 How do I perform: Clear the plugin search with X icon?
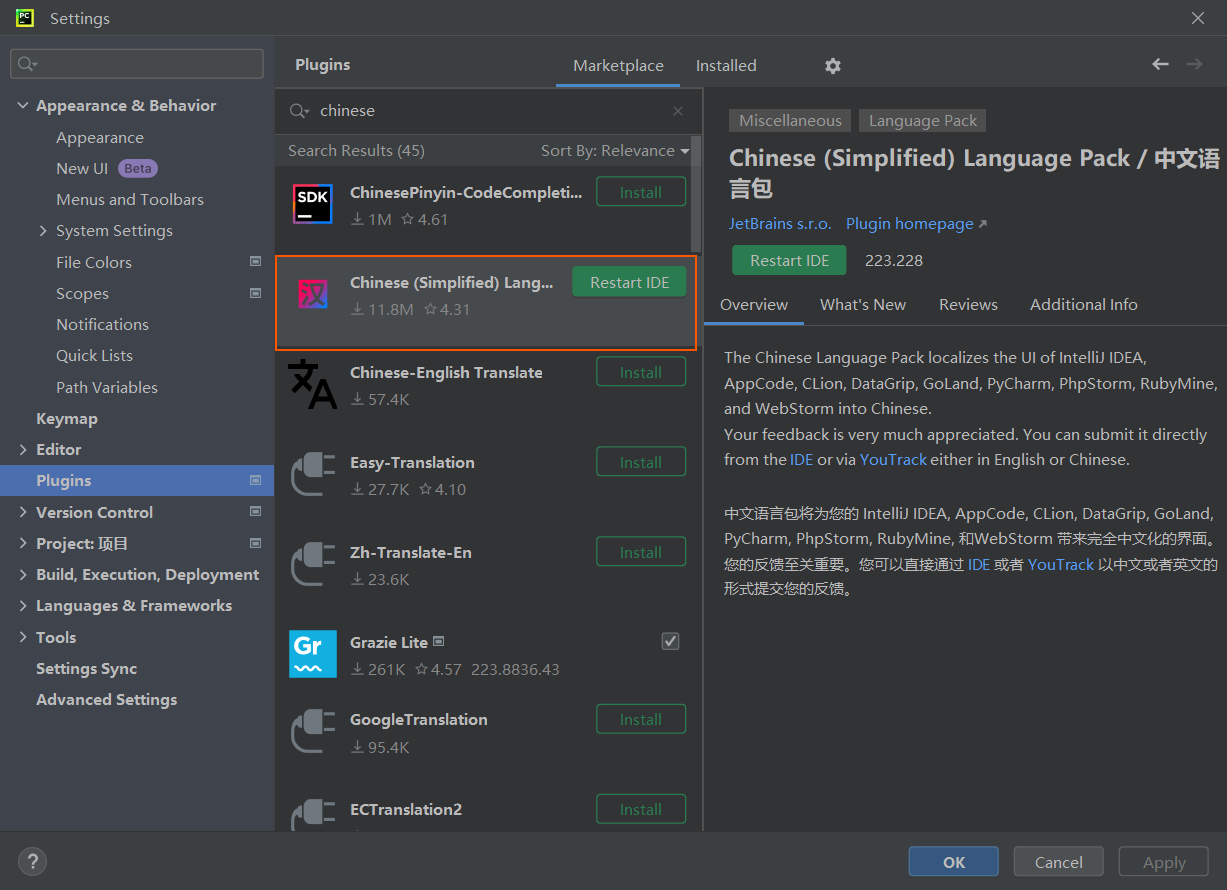[x=678, y=111]
